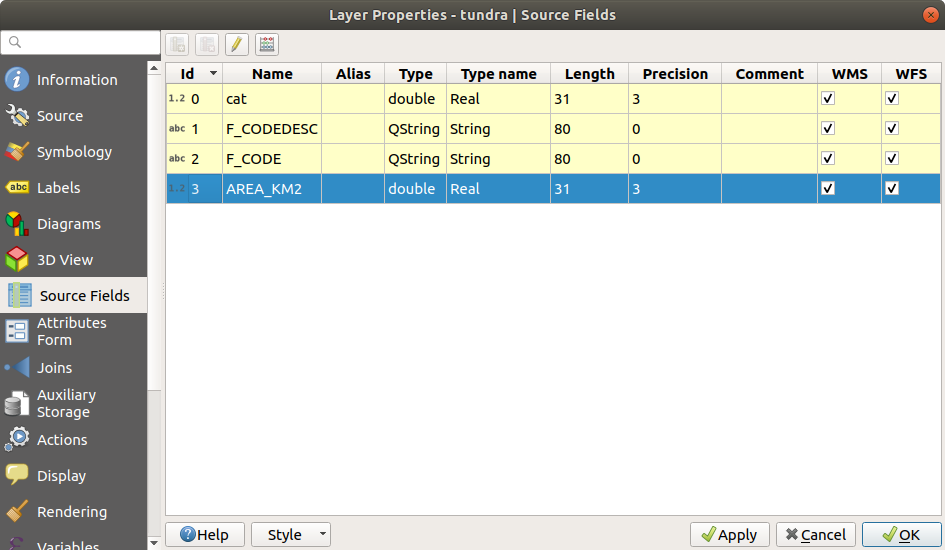
Task: Toggle editing mode pencil icon
Action: point(237,45)
